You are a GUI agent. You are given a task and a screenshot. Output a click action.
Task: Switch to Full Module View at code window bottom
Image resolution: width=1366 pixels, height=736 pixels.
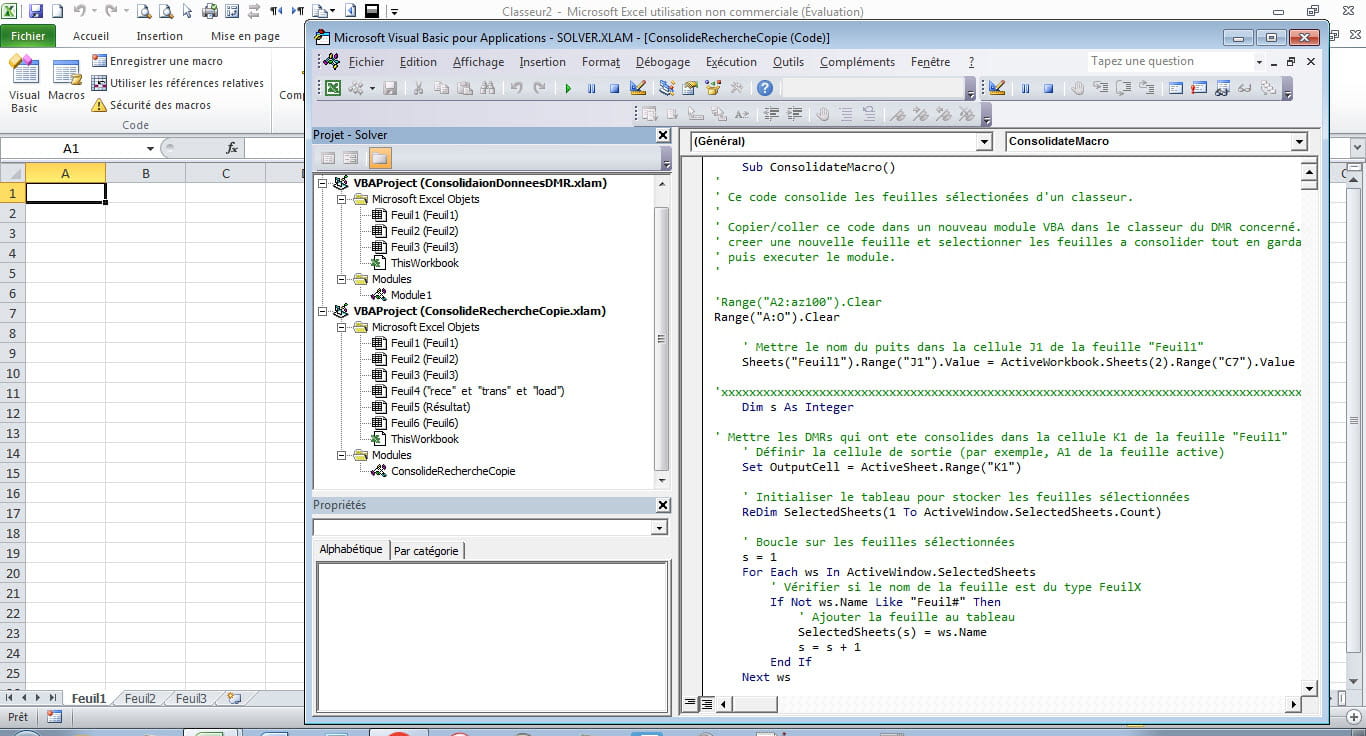click(x=706, y=703)
